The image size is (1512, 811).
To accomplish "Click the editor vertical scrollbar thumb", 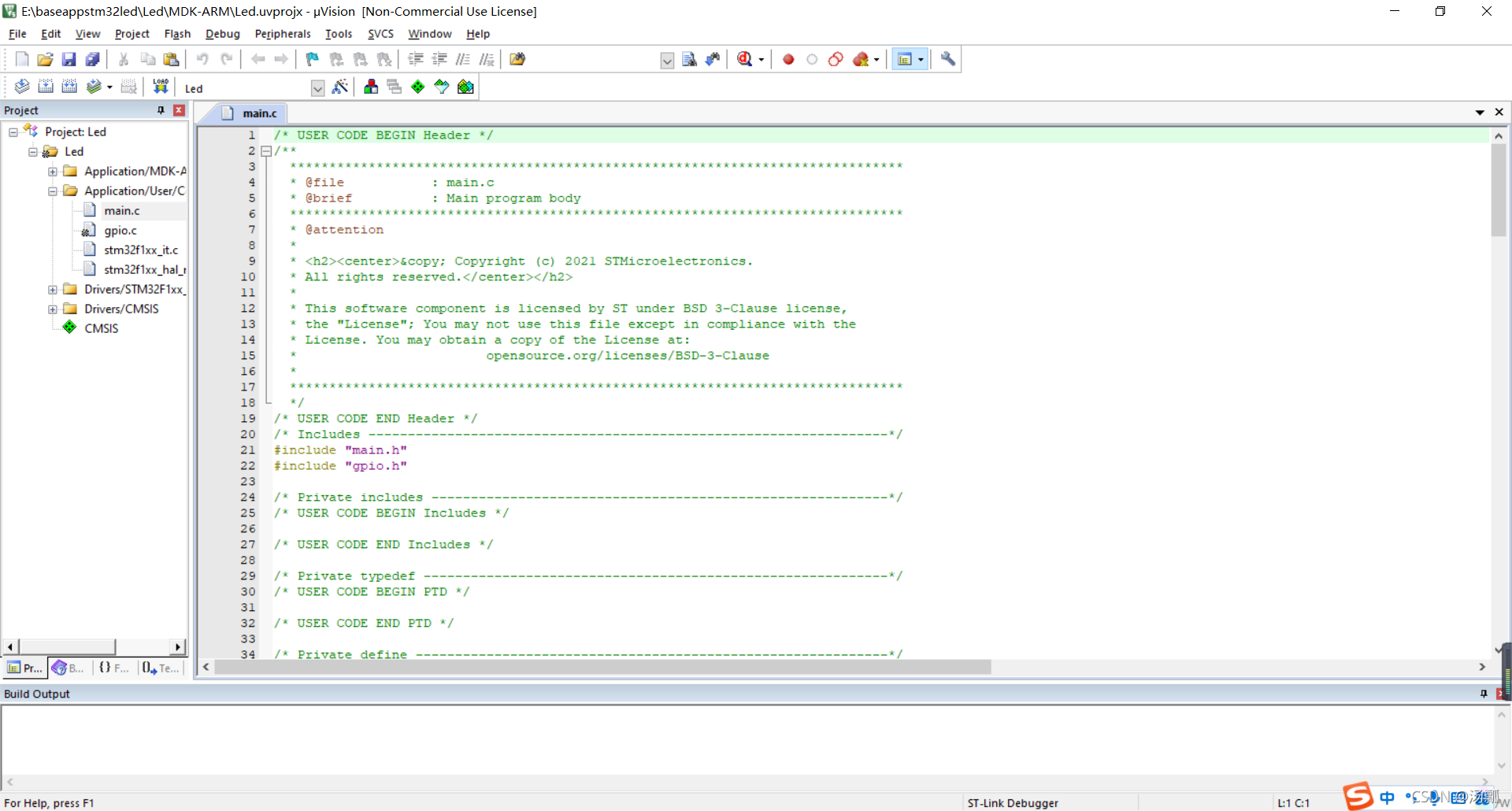I will (1499, 190).
